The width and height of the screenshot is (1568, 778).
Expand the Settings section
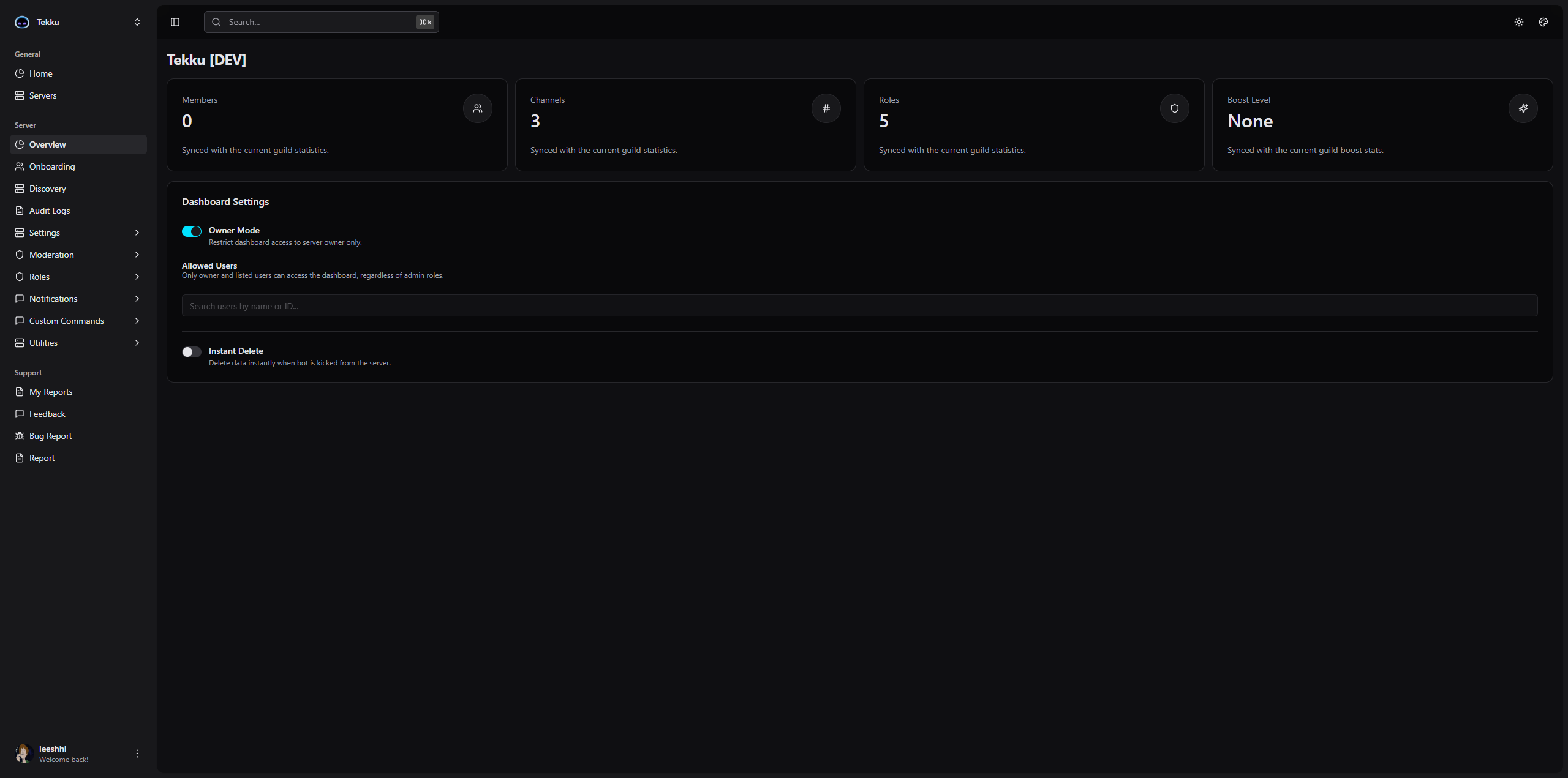point(137,233)
